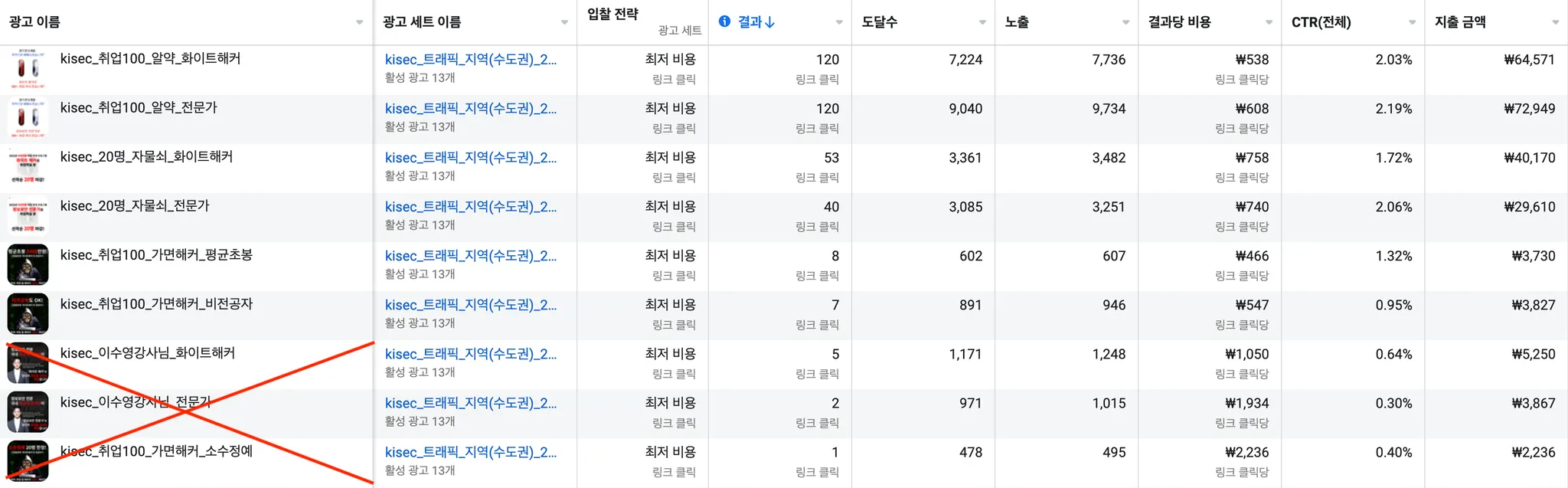The image size is (1568, 488).
Task: Click ad name kisec_취업100_가면해커_비전공자
Action: point(156,303)
